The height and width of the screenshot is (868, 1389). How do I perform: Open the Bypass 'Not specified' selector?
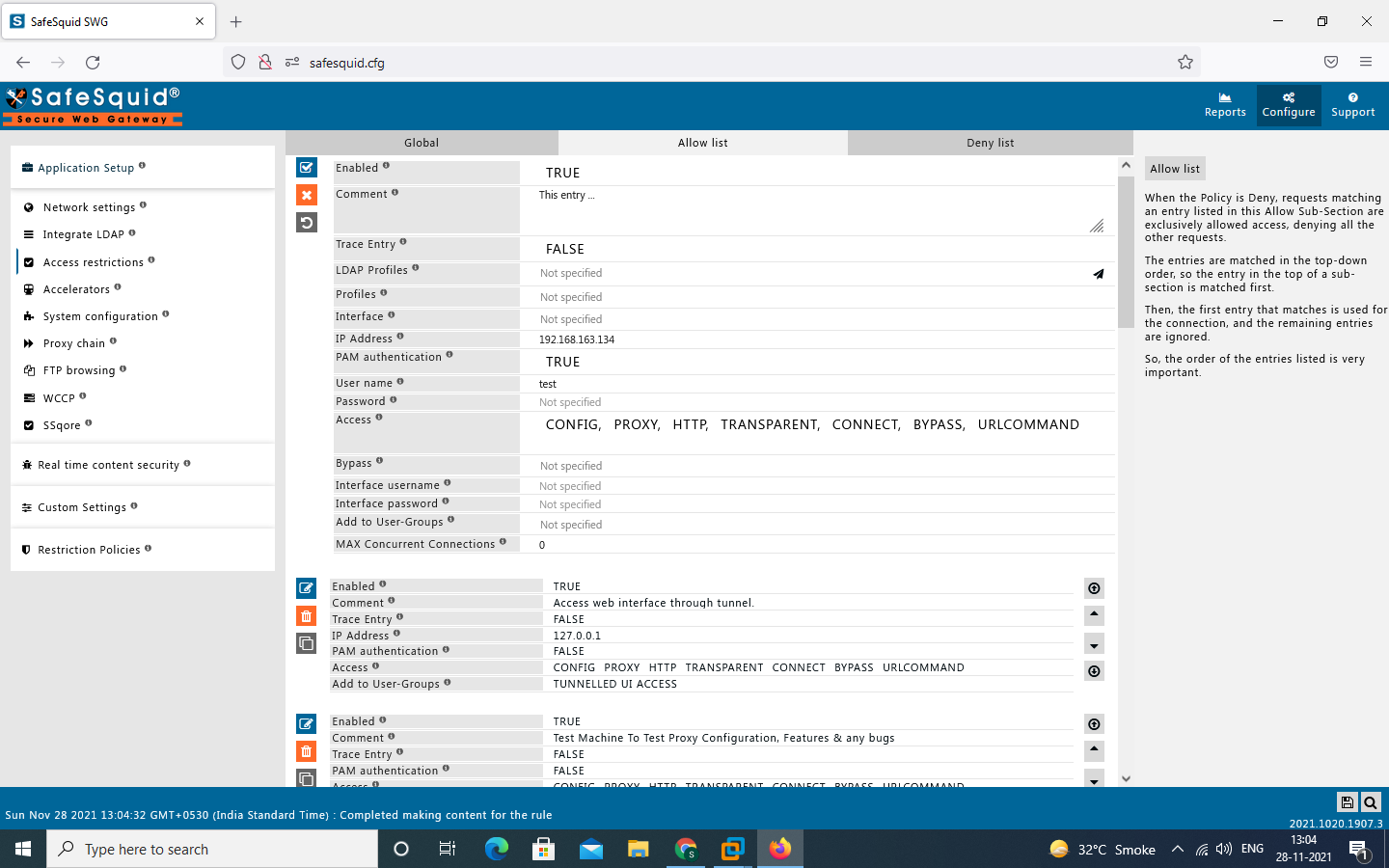[571, 466]
